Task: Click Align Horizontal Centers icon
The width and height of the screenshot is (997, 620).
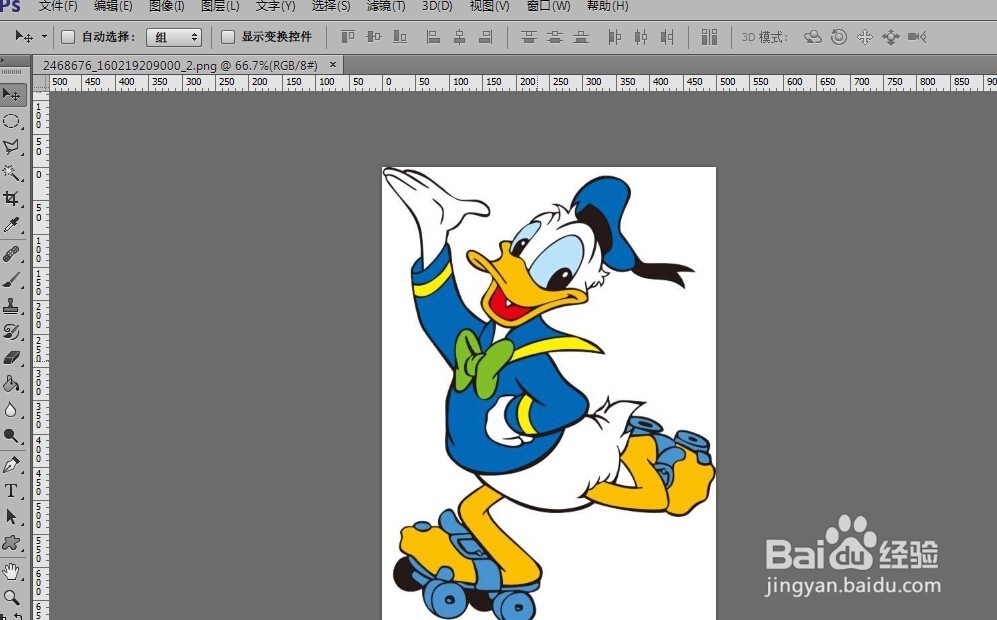Action: click(x=459, y=37)
